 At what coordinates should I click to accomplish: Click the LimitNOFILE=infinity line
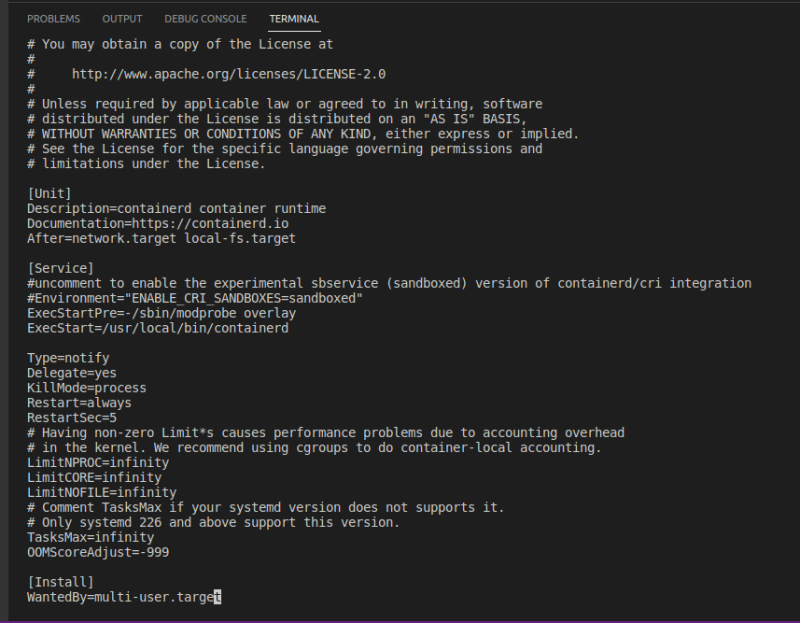(x=101, y=492)
